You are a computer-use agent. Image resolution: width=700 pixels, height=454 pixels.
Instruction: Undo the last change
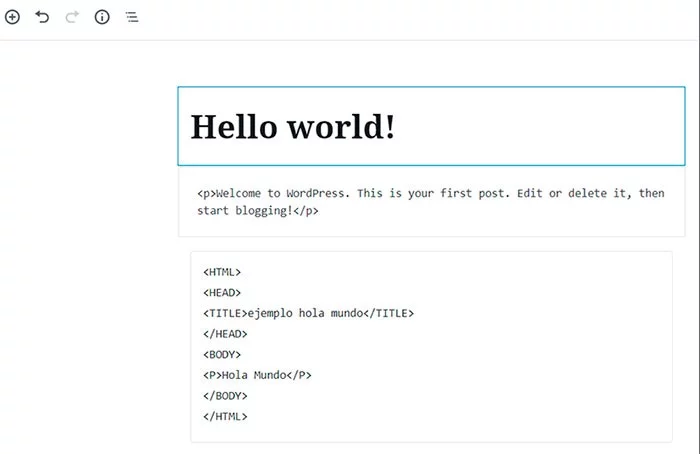42,17
